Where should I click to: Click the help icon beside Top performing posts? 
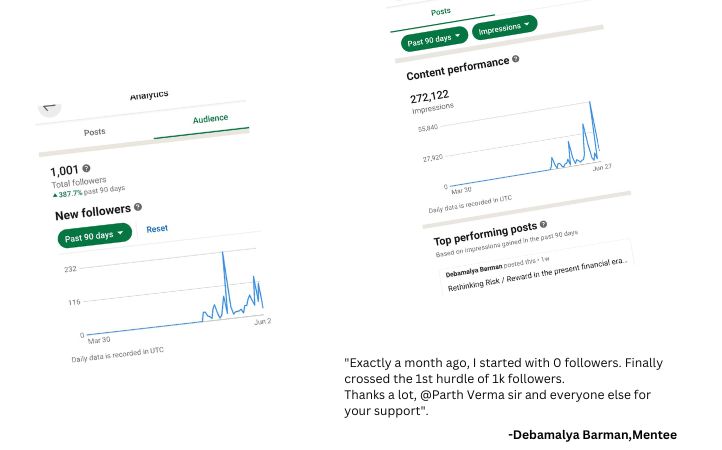[x=543, y=224]
